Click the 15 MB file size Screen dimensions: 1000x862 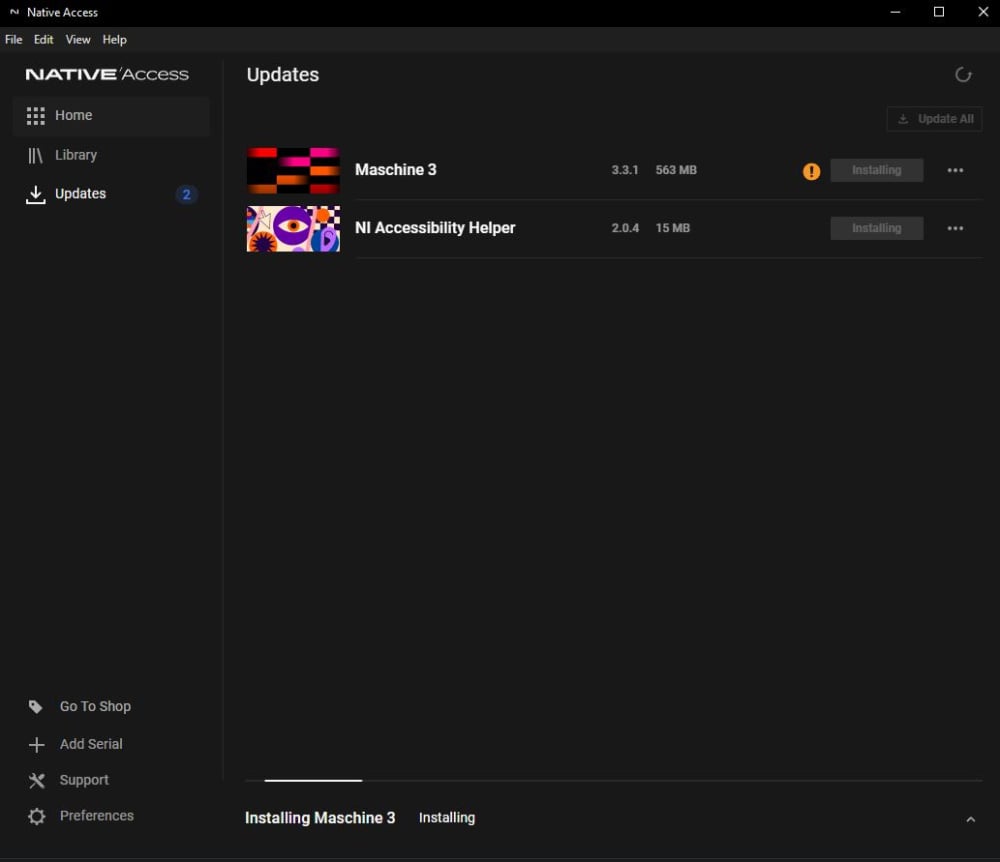[673, 228]
